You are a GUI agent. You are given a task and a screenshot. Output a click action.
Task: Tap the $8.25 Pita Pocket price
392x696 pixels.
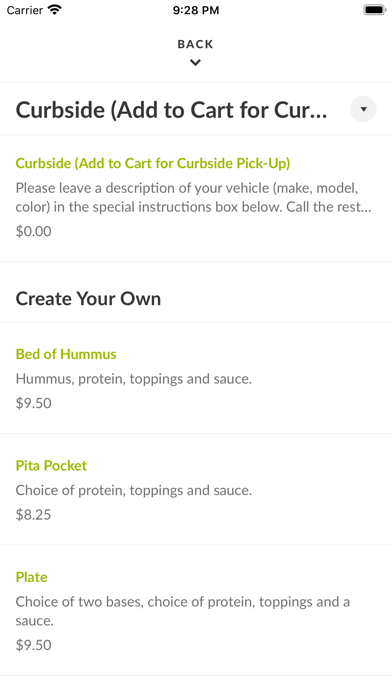pyautogui.click(x=33, y=514)
